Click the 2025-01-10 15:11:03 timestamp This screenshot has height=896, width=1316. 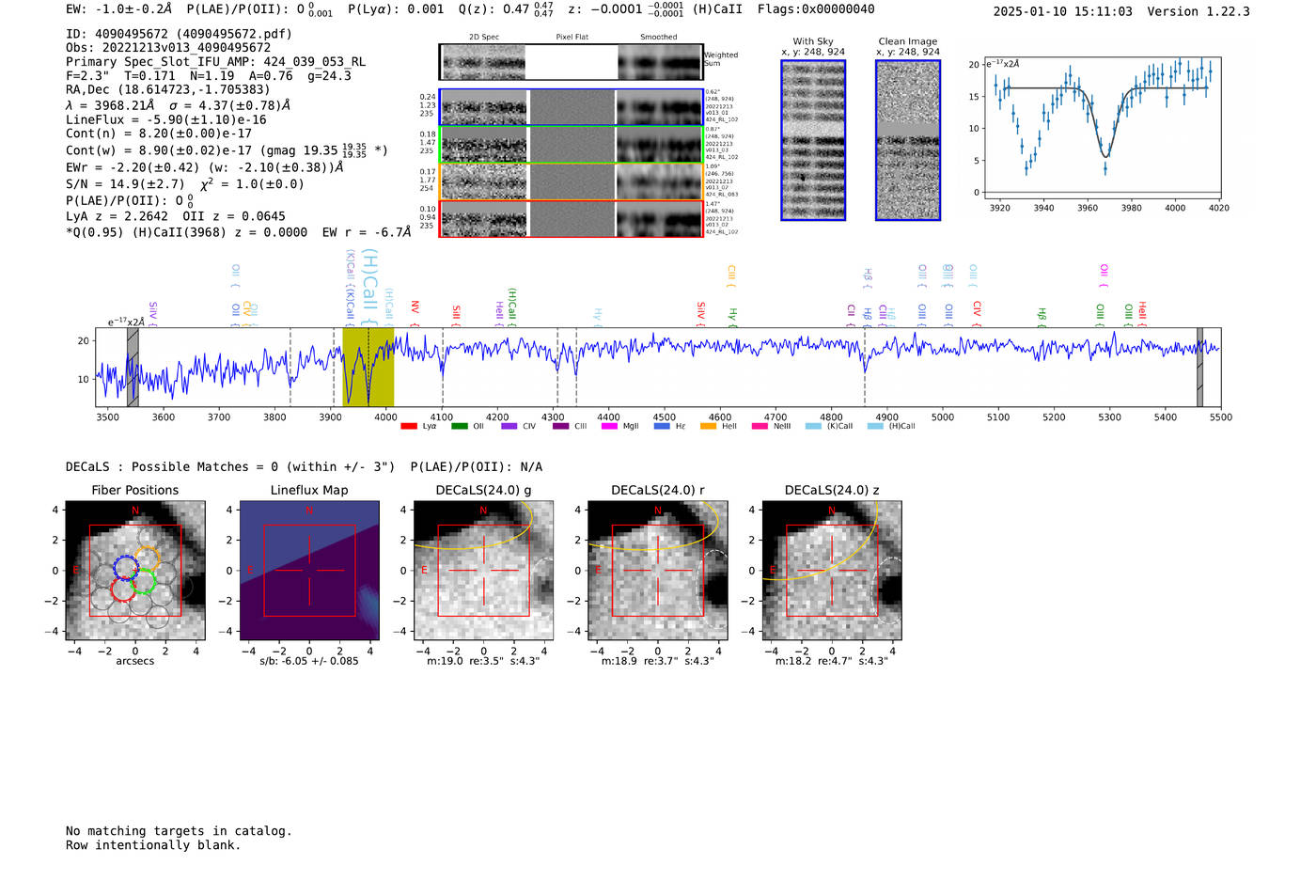(x=1062, y=11)
